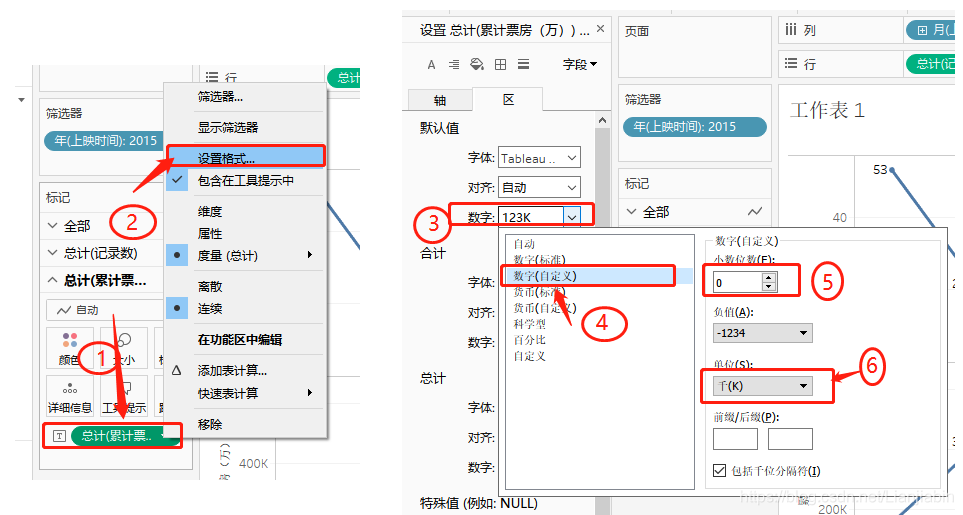The height and width of the screenshot is (515, 963).
Task: Toggle 包含在工具提示中 checked option
Action: 245,180
